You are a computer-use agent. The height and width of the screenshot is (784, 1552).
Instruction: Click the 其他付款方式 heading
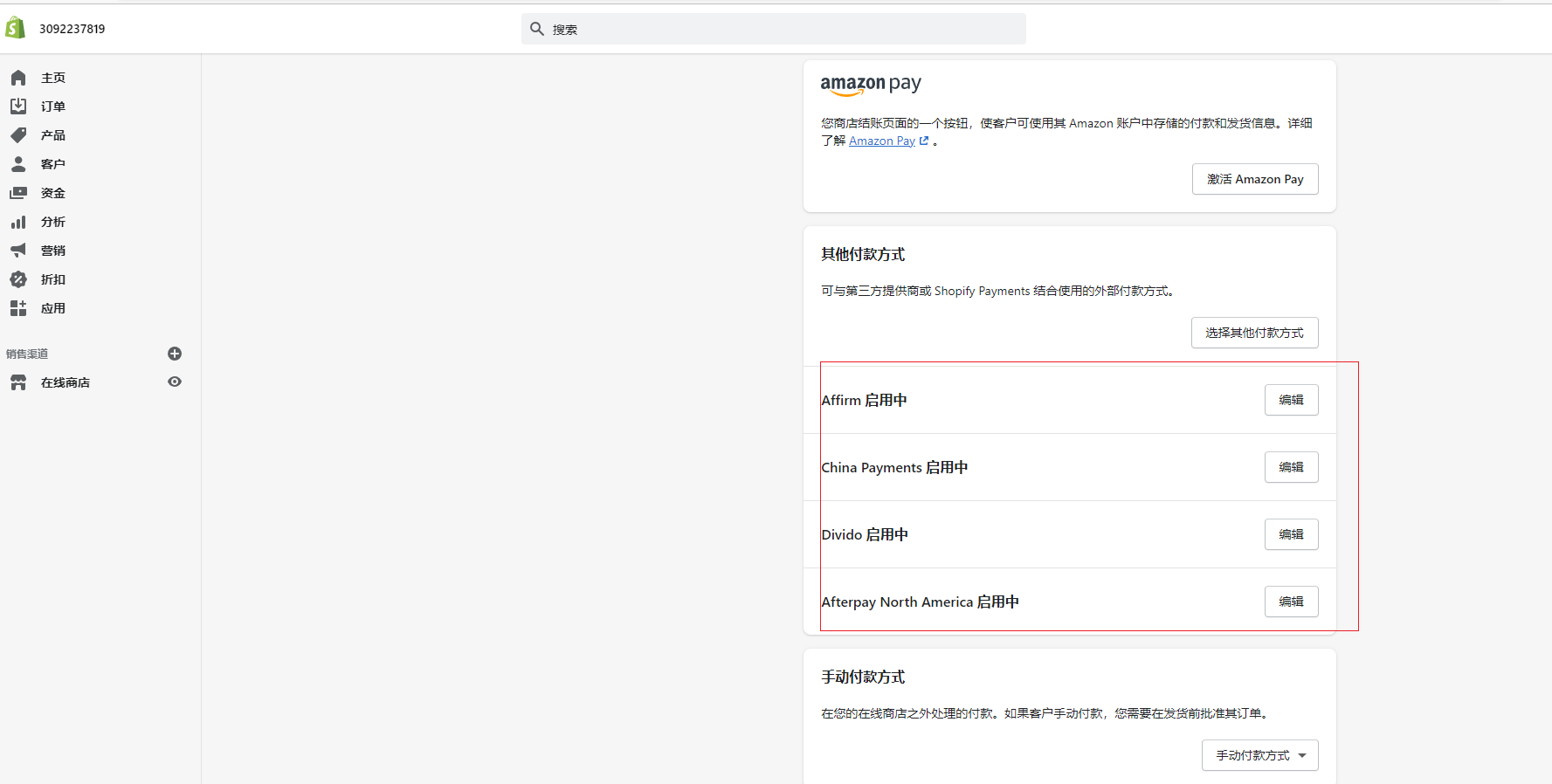(863, 254)
